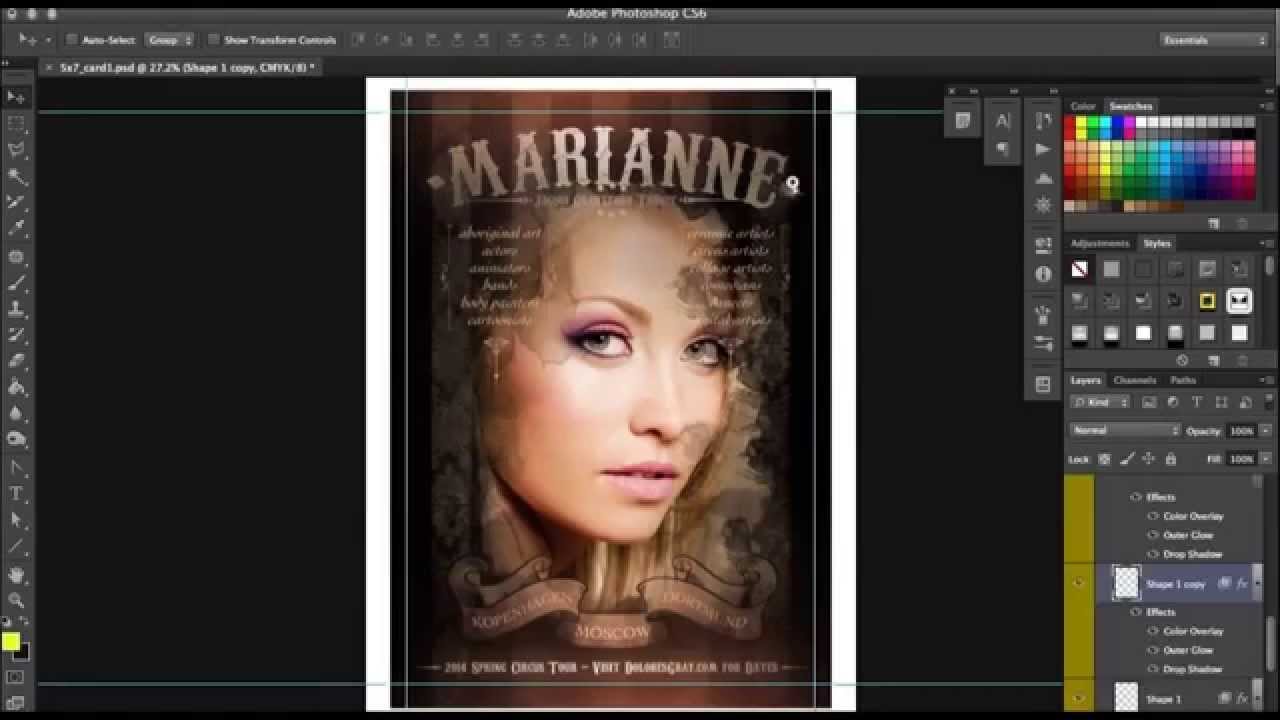
Task: Click the Drop Shadow effect under Shape 1 copy
Action: tap(1189, 667)
